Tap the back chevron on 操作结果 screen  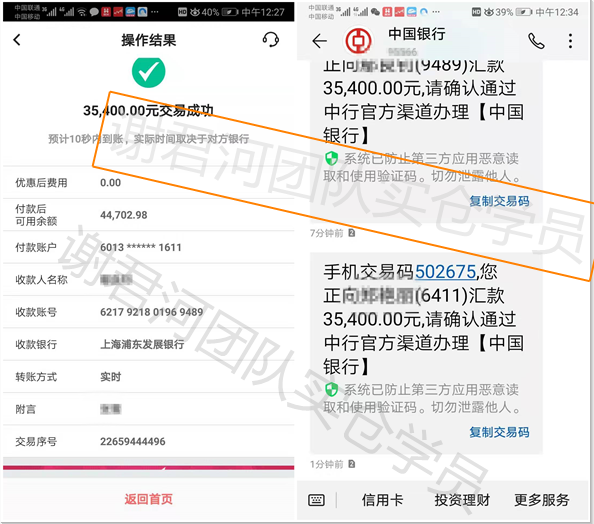pyautogui.click(x=17, y=40)
